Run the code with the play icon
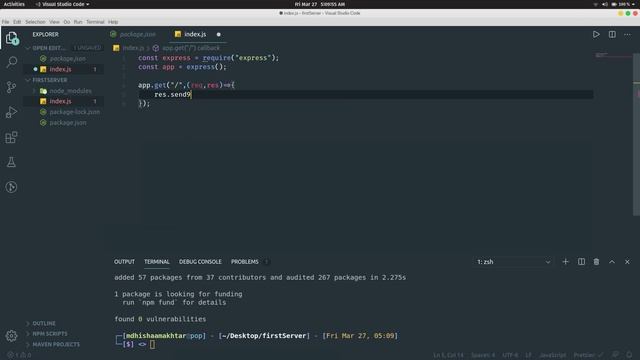Viewport: 640px width, 360px height. 596,34
